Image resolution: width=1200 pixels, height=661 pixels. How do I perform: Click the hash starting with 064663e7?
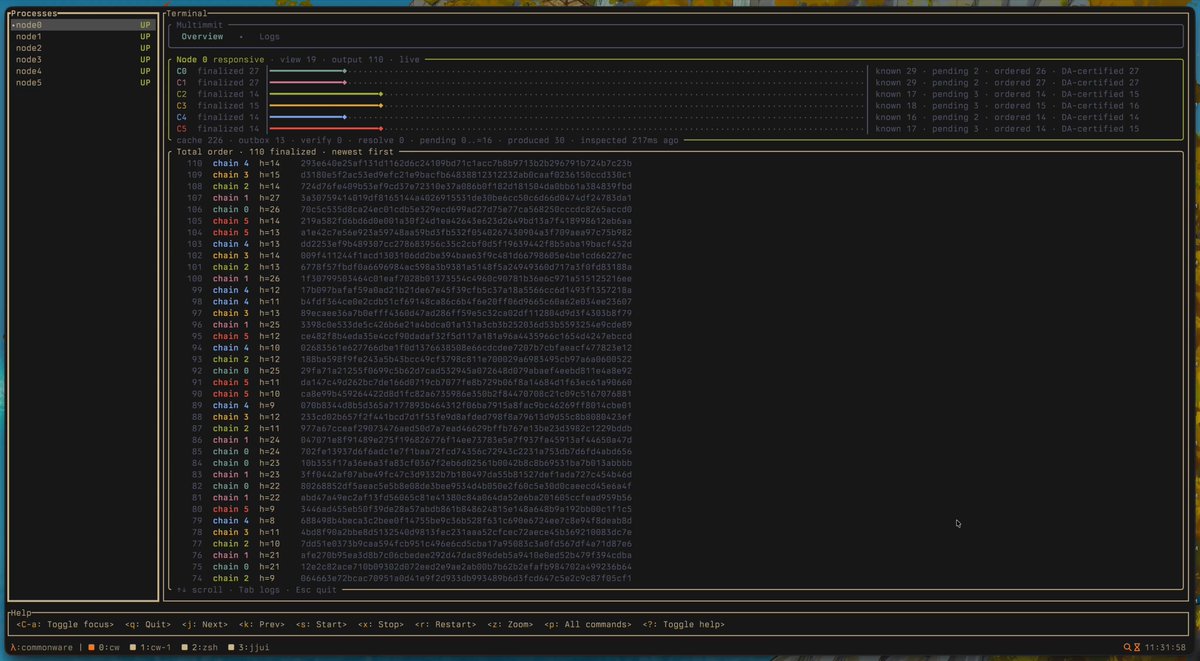click(x=466, y=579)
